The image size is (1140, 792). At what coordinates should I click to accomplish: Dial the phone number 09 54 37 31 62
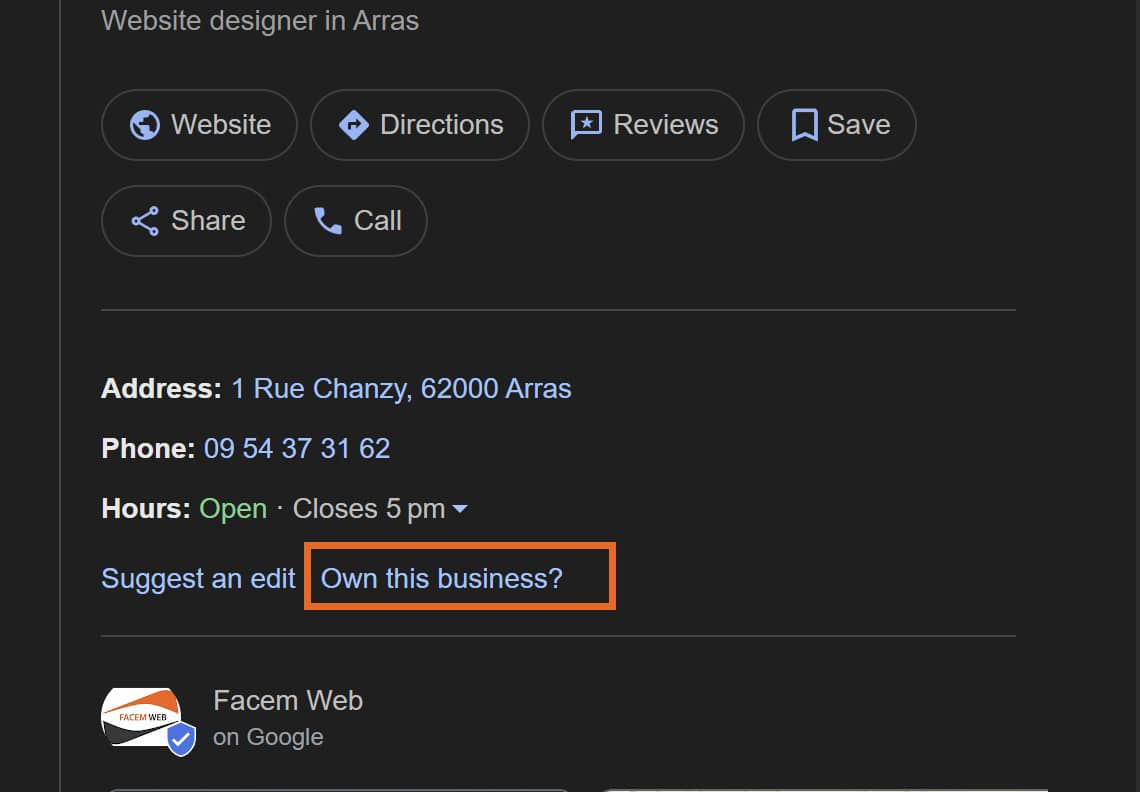coord(296,448)
